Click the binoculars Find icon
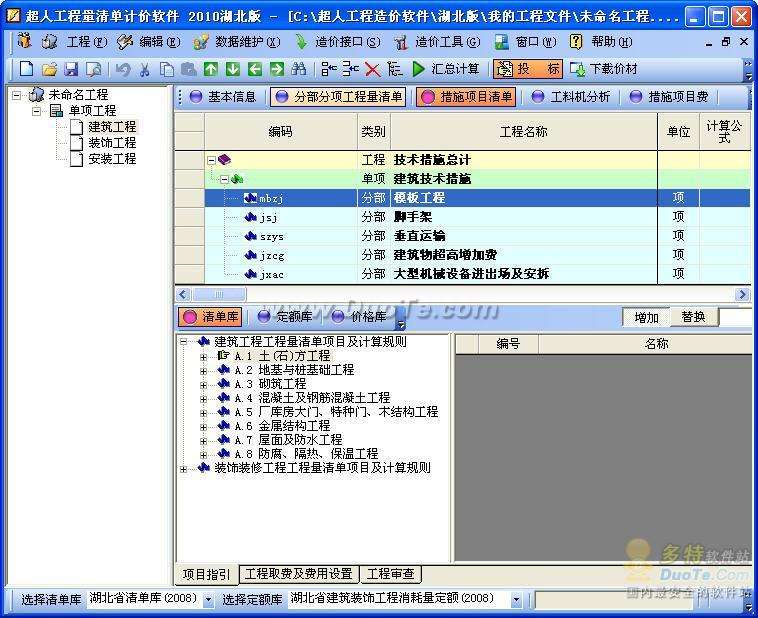 [x=299, y=69]
